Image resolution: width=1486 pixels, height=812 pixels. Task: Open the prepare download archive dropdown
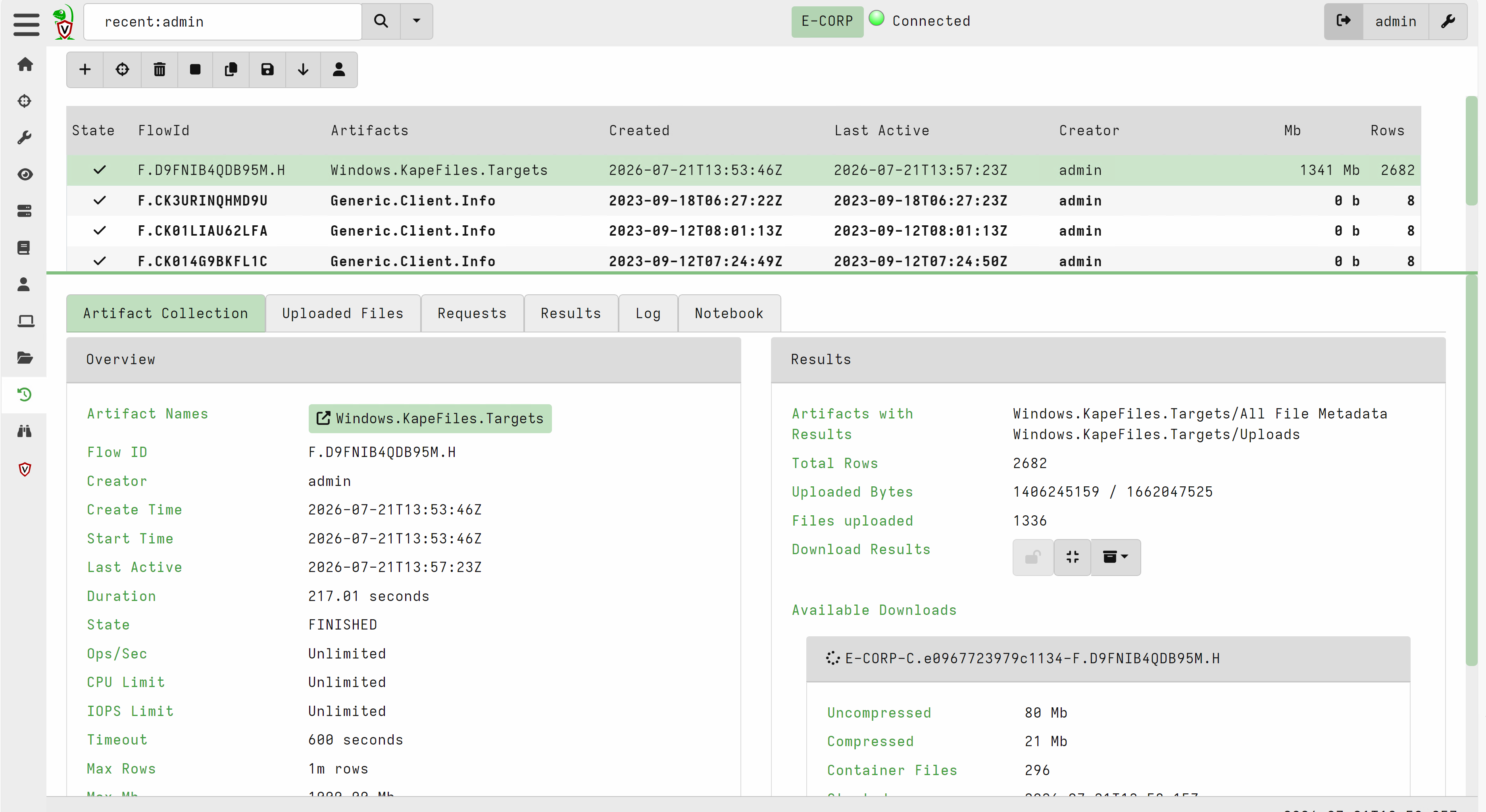(1116, 557)
